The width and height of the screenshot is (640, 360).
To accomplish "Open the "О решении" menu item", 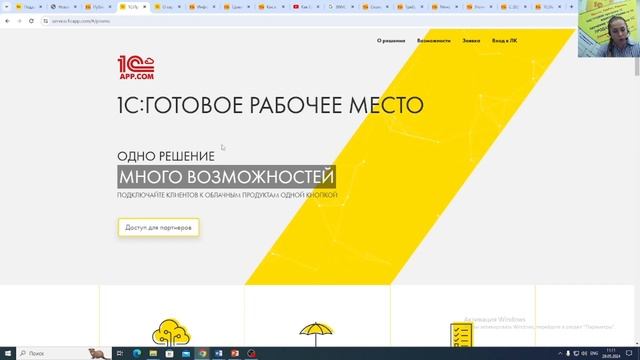I will pyautogui.click(x=391, y=41).
